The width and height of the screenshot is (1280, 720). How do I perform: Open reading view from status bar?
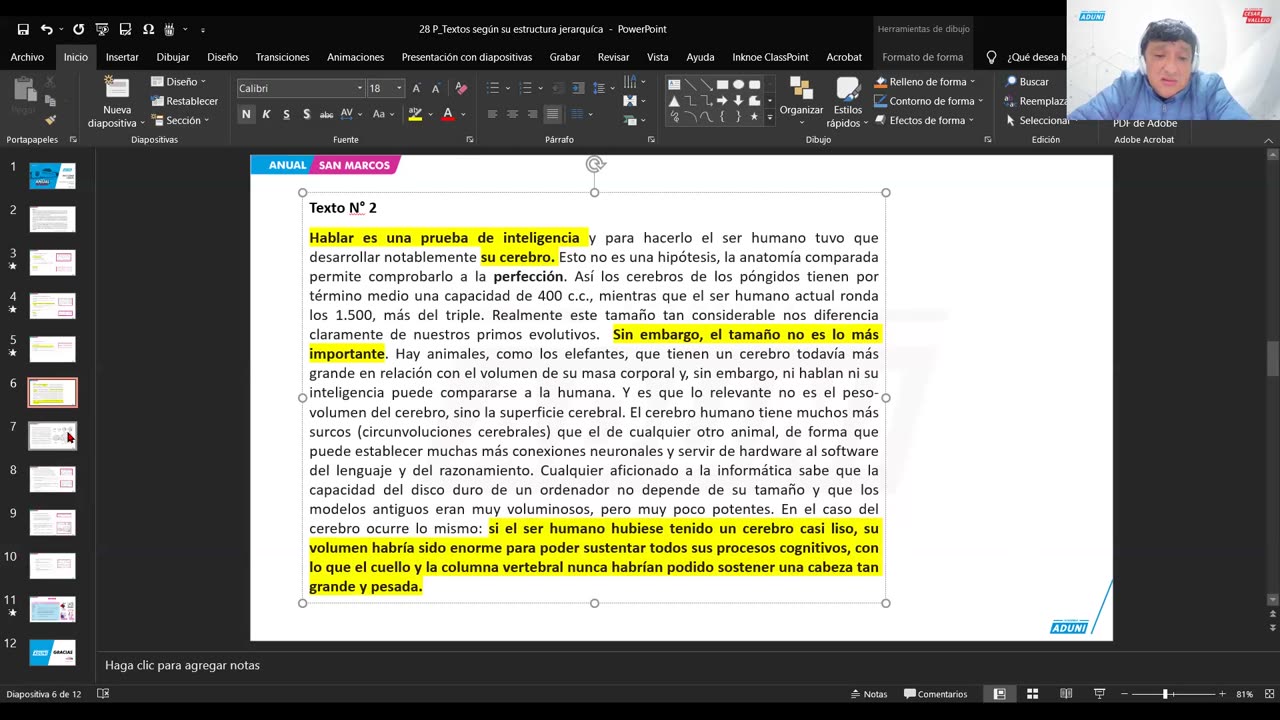tap(1066, 694)
